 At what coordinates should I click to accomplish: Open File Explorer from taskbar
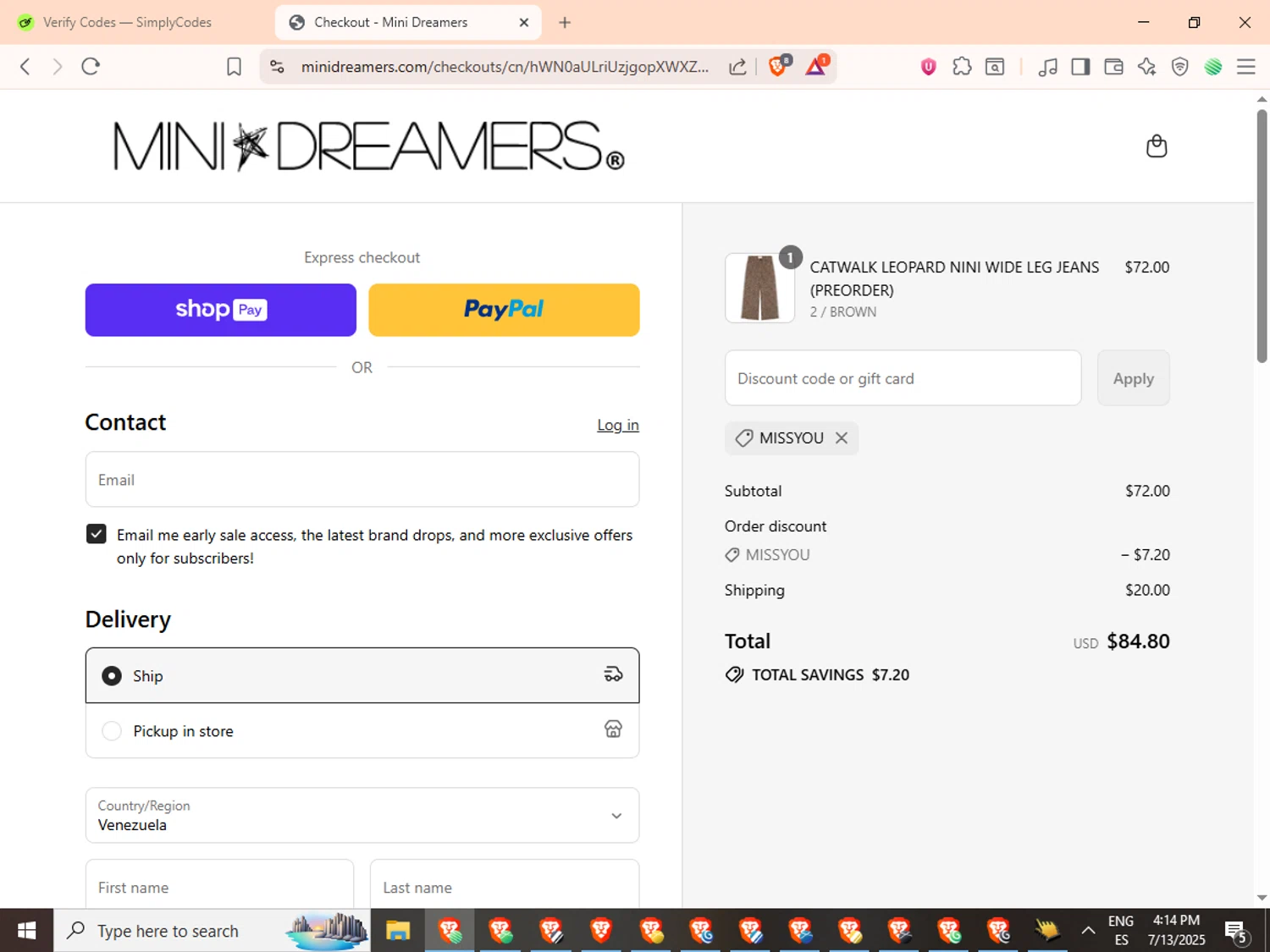pos(398,931)
